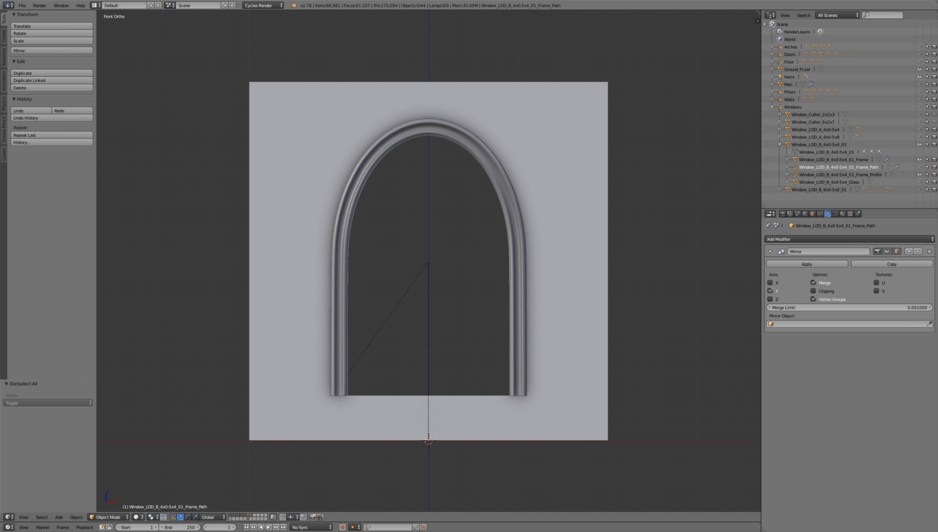Open the Physics properties tab icon
This screenshot has height=532, width=938.
tap(857, 214)
